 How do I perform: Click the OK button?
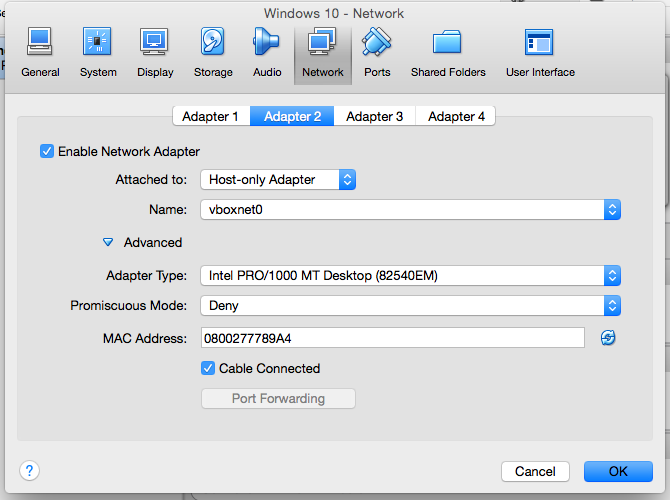(x=618, y=471)
